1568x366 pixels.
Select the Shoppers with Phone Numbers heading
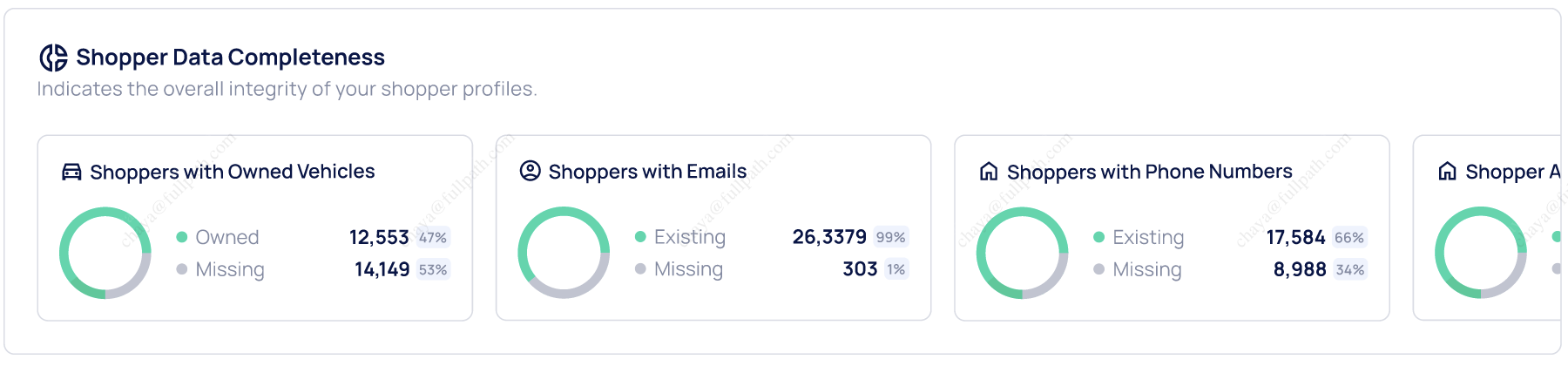coord(1149,172)
